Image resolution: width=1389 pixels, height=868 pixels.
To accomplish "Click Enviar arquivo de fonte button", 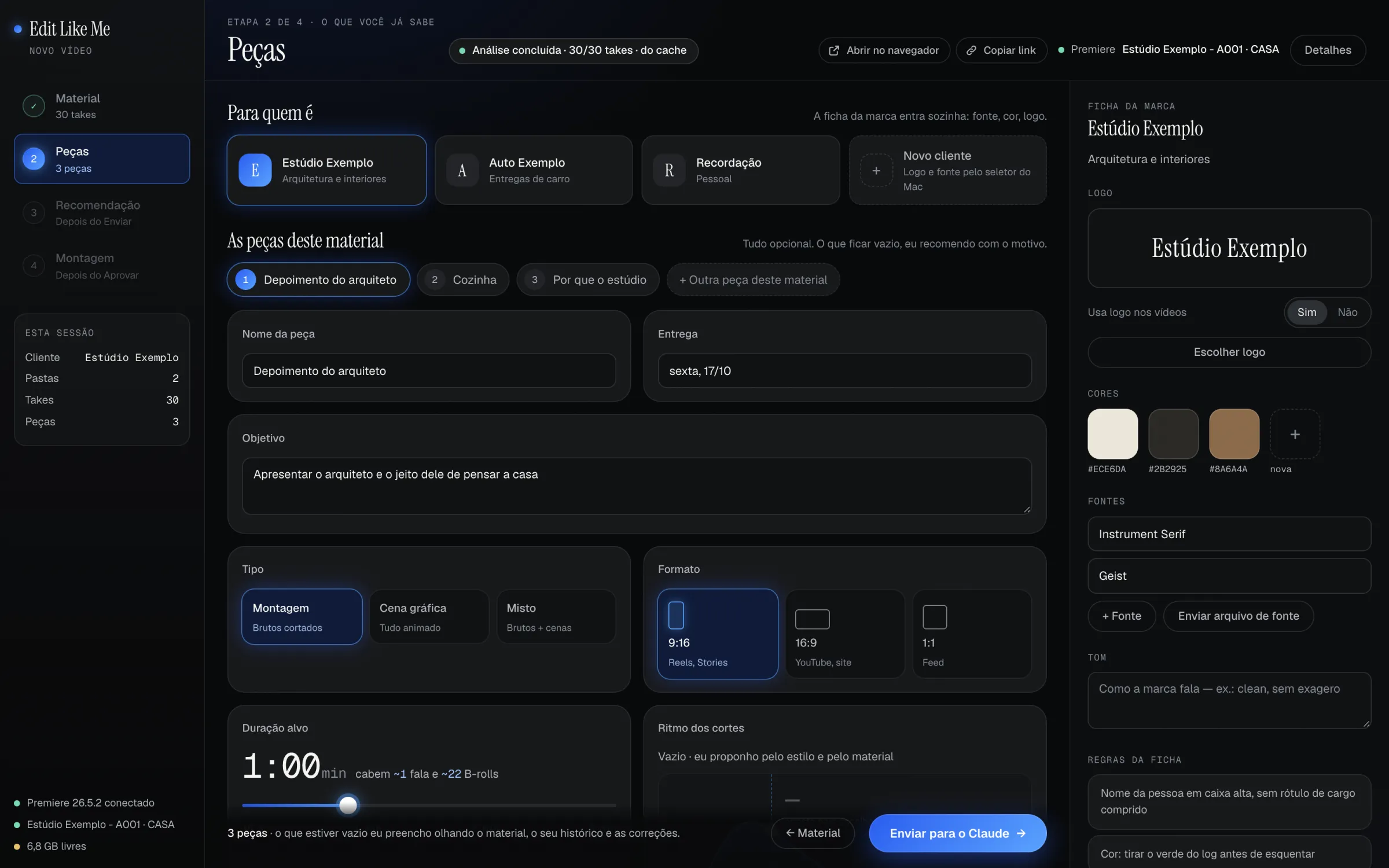I will pyautogui.click(x=1239, y=616).
